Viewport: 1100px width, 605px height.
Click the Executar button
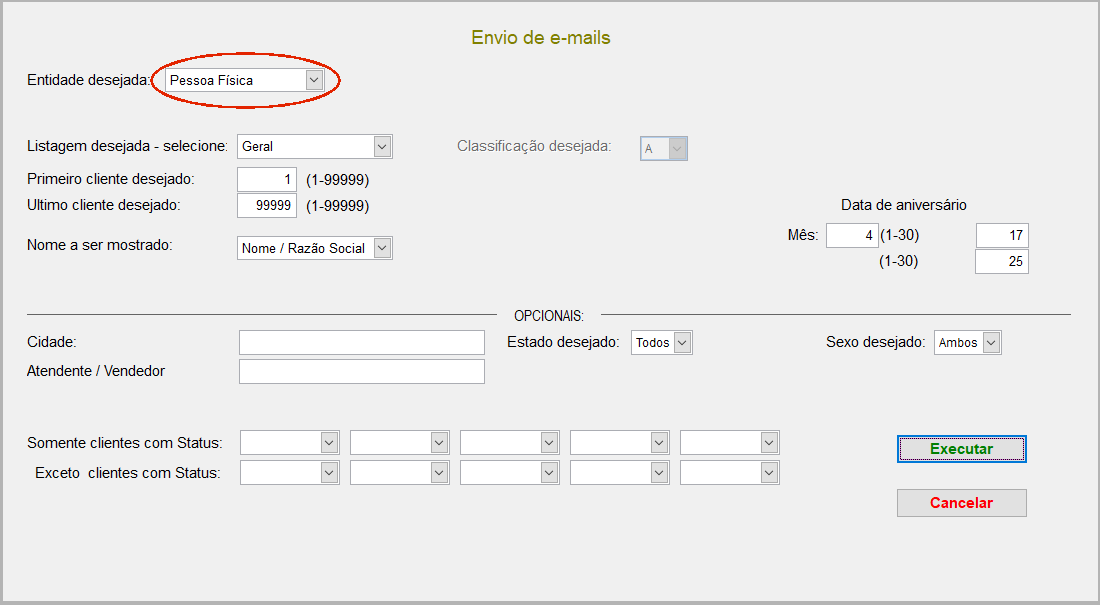[961, 448]
